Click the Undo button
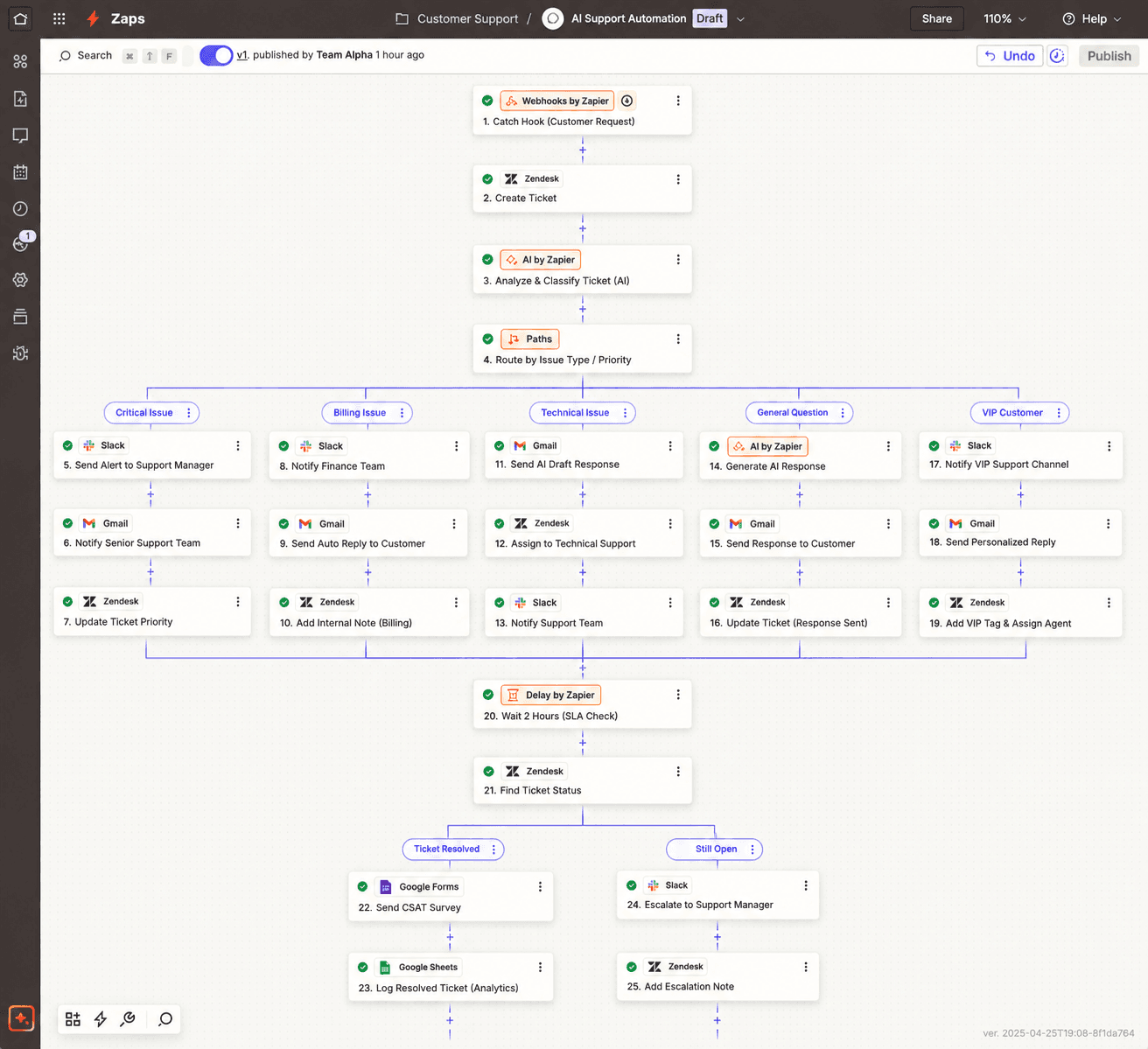The width and height of the screenshot is (1148, 1049). (1010, 56)
